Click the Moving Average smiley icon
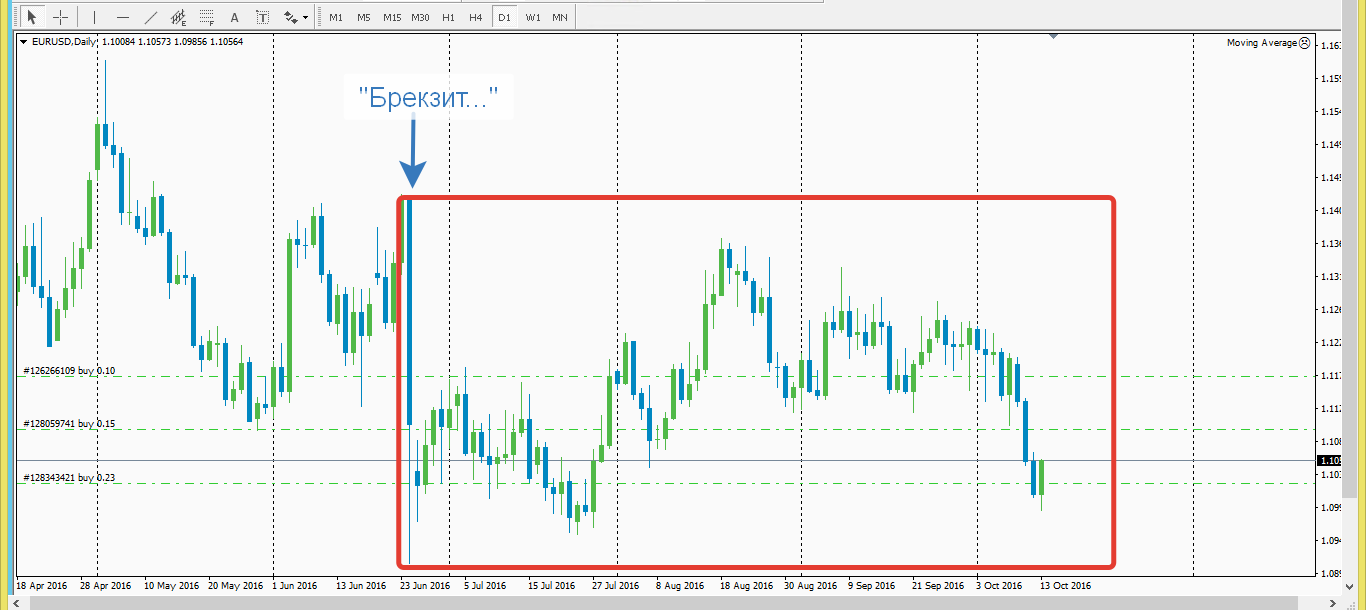 [1304, 43]
